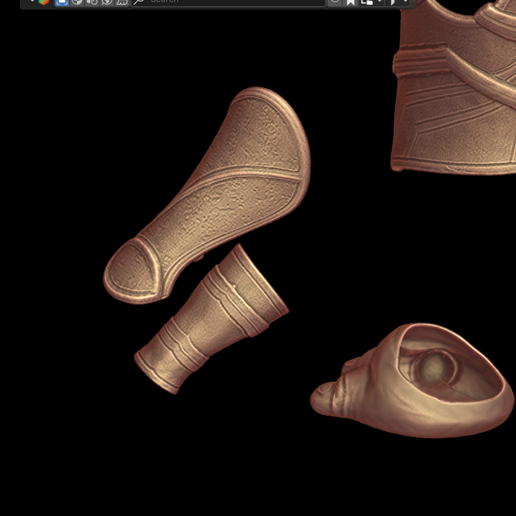The image size is (516, 516).
Task: Toggle the fourth display mode button in the header
Action: [107, 2]
